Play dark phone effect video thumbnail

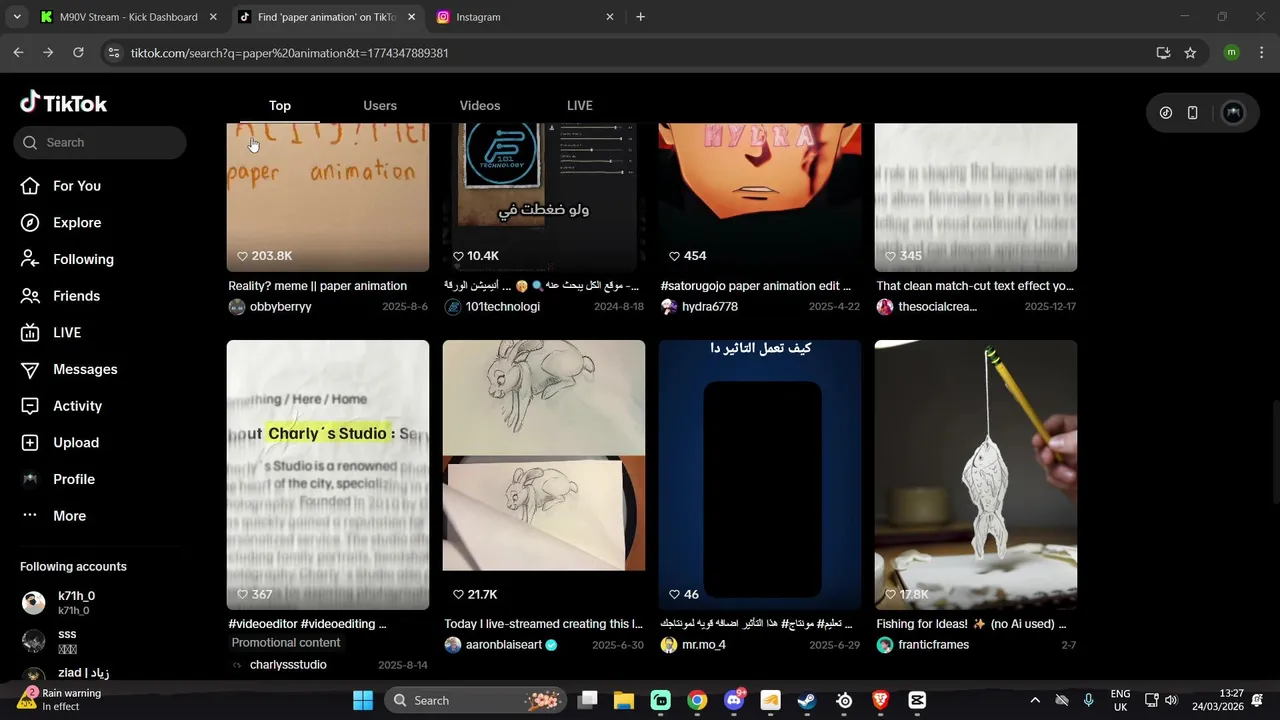tap(760, 475)
